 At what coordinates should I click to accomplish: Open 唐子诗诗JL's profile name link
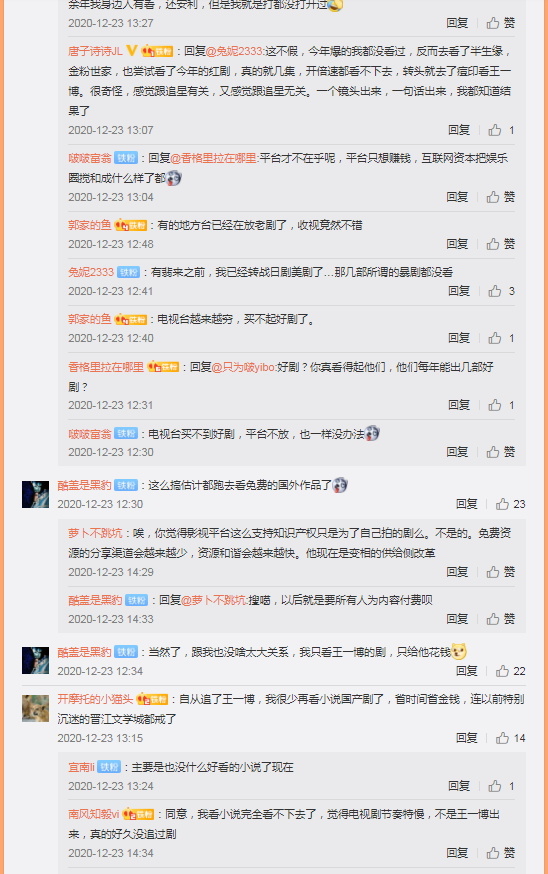pyautogui.click(x=95, y=51)
